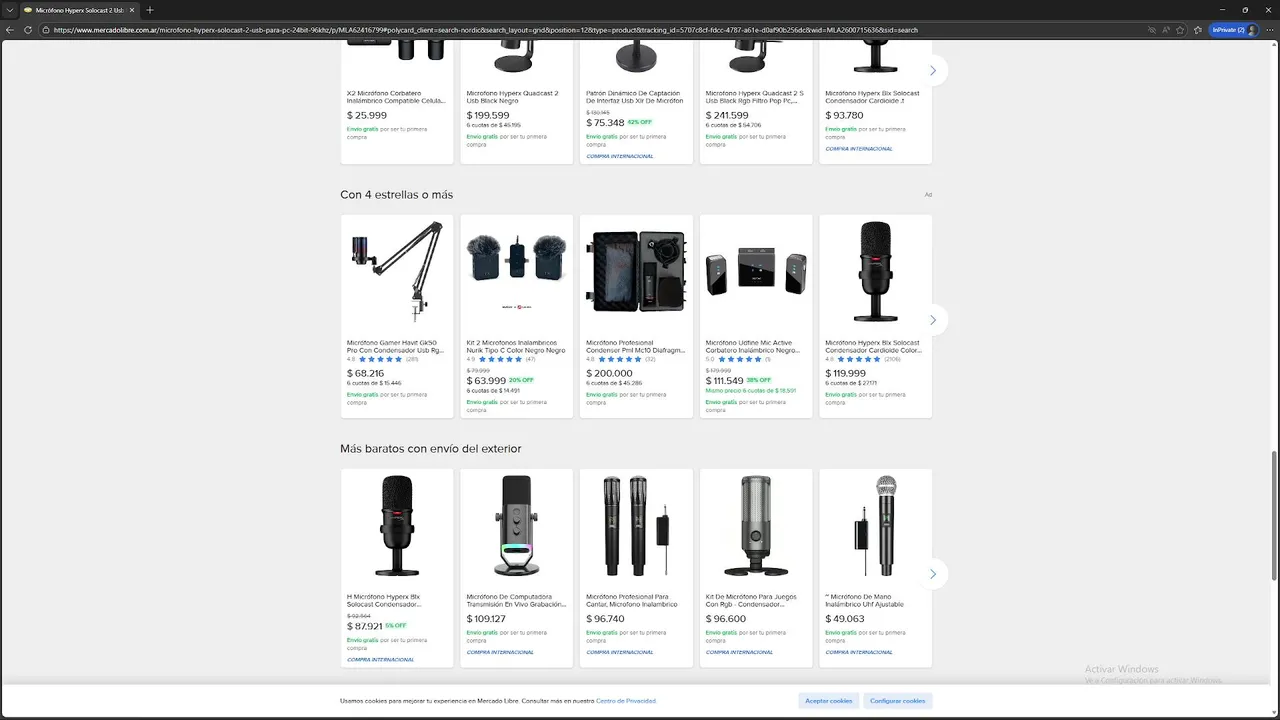This screenshot has height=720, width=1280.
Task: Open Micrófono Gamer Havit Gk50 product image
Action: [397, 273]
